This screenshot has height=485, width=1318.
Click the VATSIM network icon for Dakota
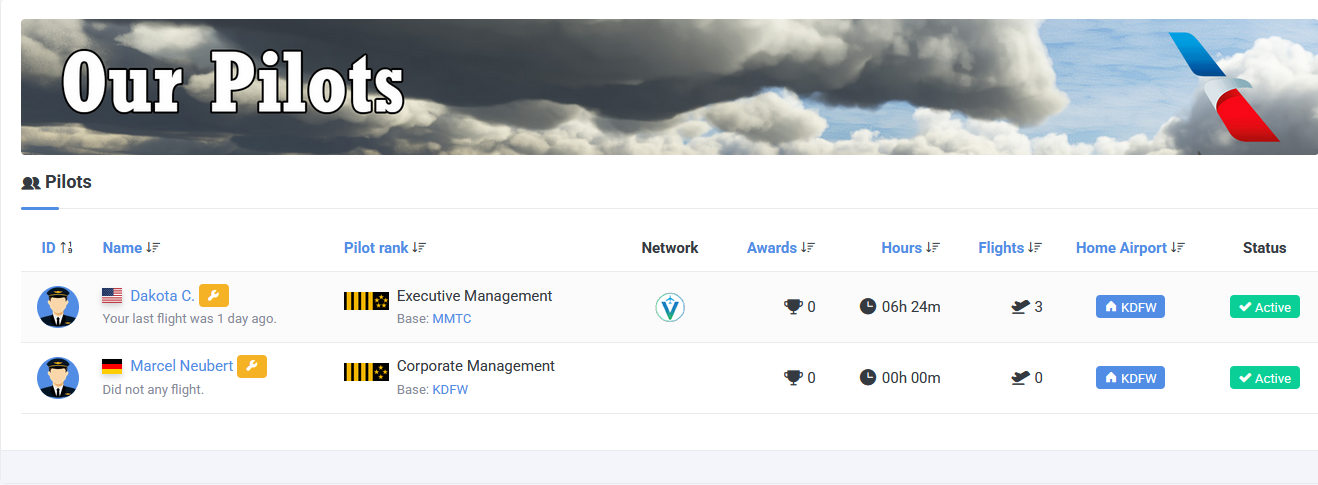click(670, 307)
